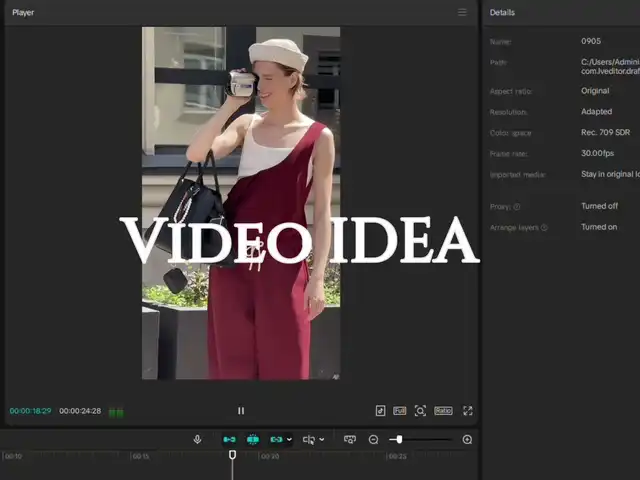Enter fullscreen with the expand icon
The image size is (640, 480).
pos(467,411)
